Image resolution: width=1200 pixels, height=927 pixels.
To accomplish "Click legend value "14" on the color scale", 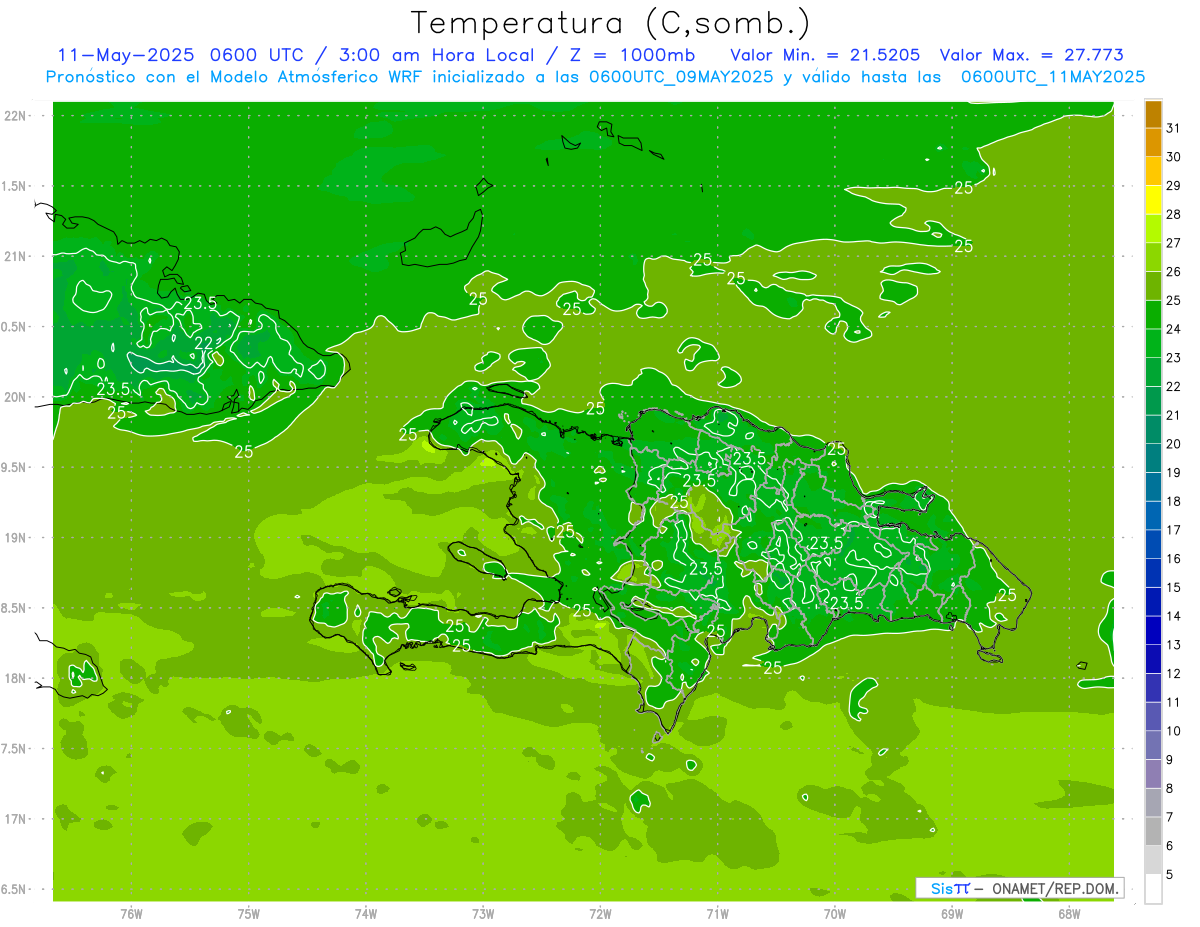I will pos(1174,616).
